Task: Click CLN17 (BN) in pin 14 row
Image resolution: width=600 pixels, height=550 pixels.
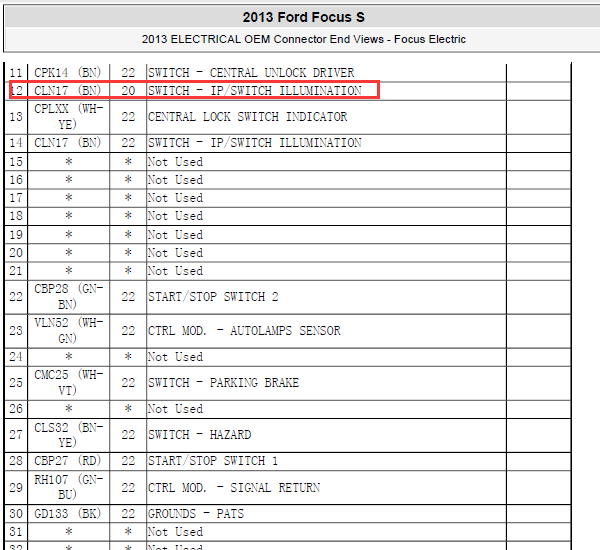Action: [x=68, y=143]
